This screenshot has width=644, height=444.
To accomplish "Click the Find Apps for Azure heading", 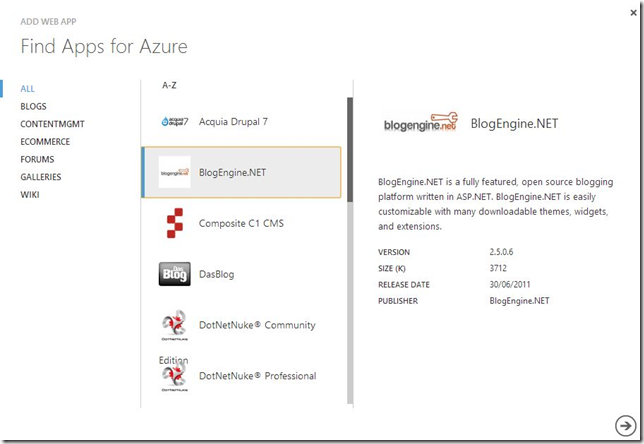I will (x=104, y=46).
